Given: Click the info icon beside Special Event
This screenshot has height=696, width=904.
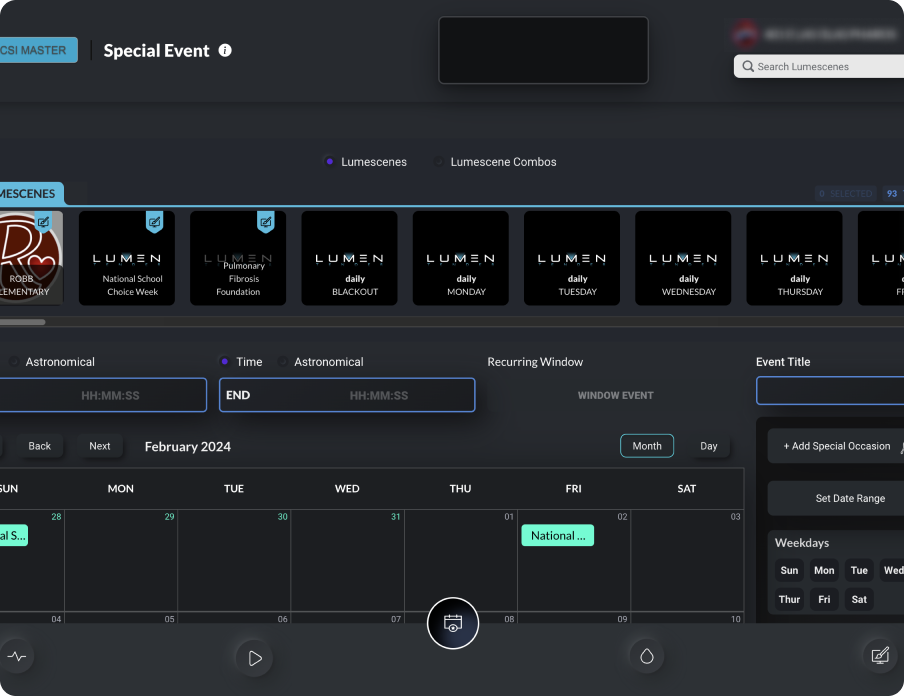Looking at the screenshot, I should 225,51.
